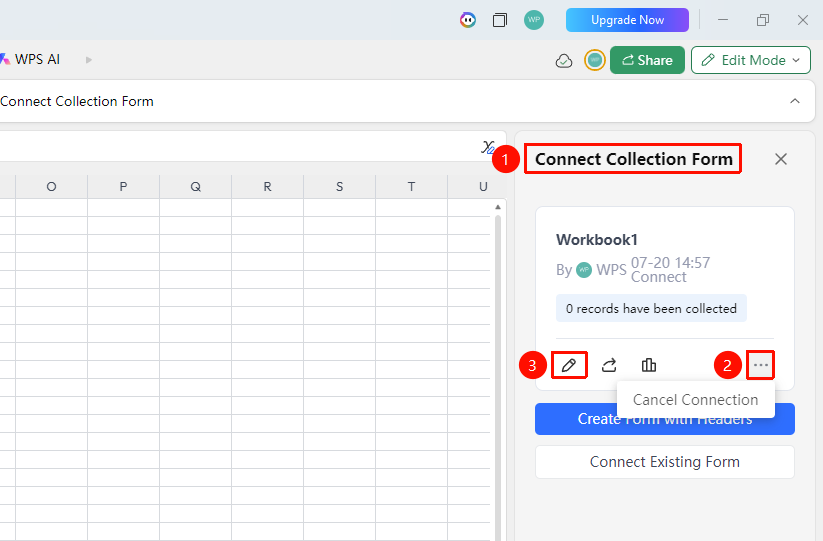Select column O header
The image size is (823, 541).
(51, 186)
